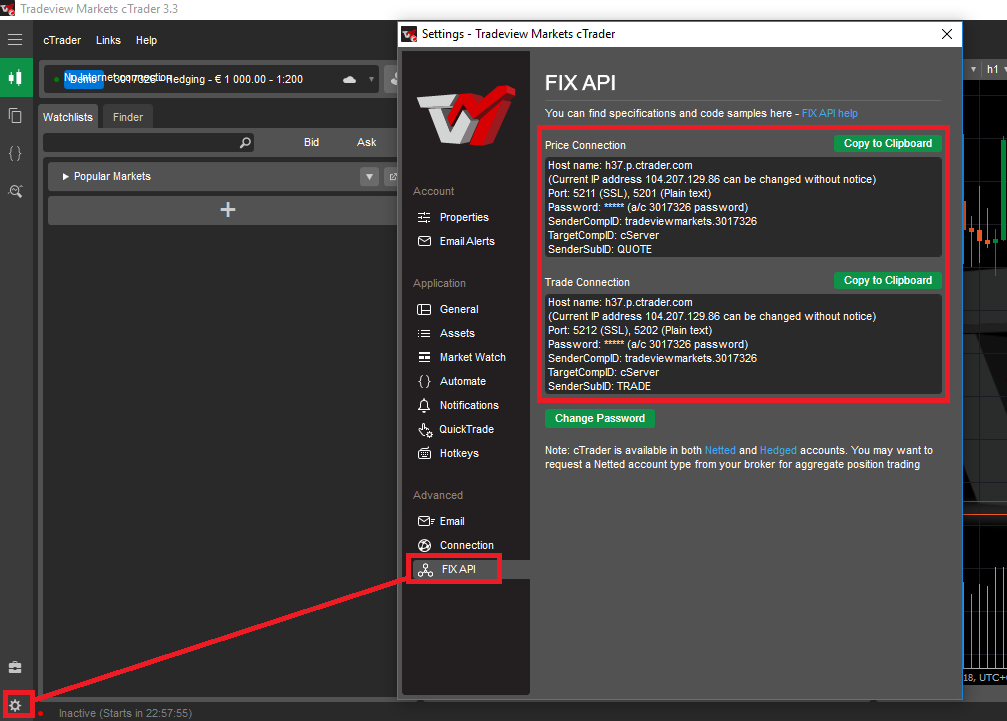Open the Help menu
This screenshot has width=1007, height=721.
(x=146, y=40)
